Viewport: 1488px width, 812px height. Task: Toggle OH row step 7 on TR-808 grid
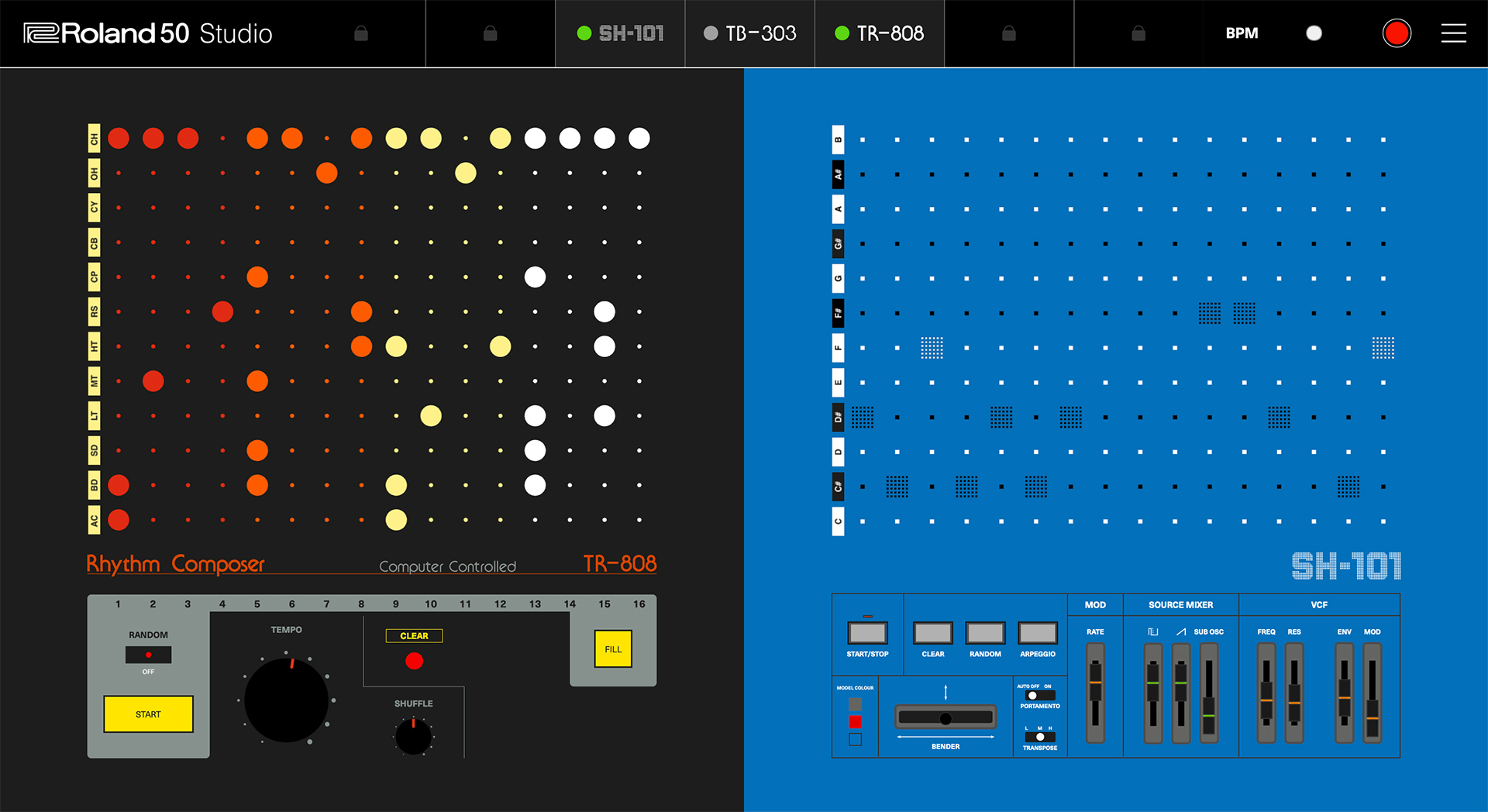pos(327,173)
